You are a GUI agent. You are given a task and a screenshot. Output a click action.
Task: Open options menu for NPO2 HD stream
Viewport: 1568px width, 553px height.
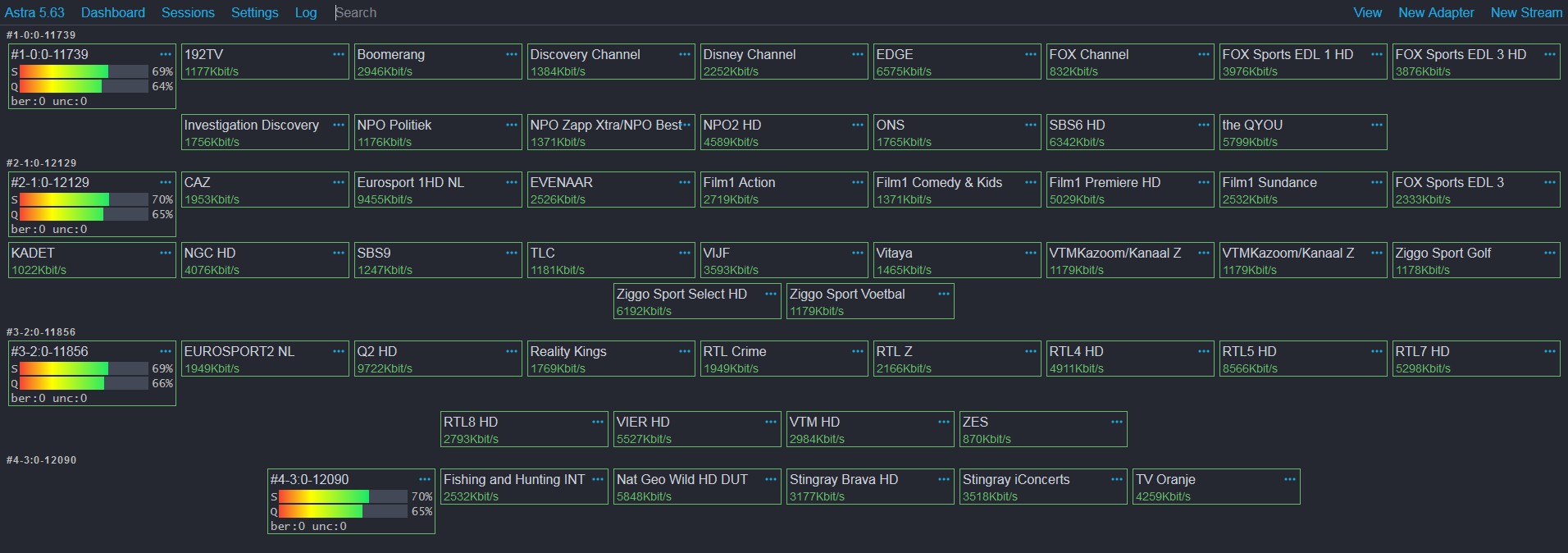pyautogui.click(x=858, y=125)
